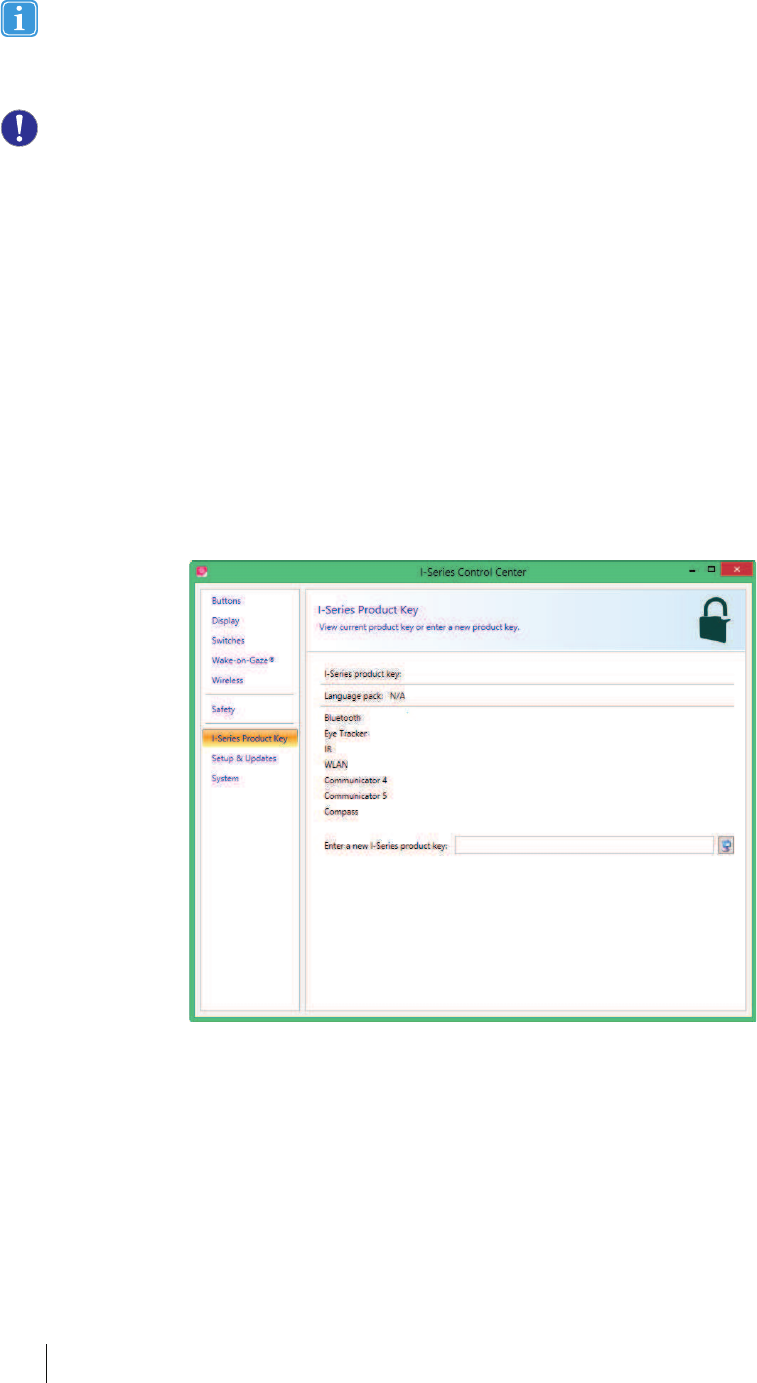Click the Bluetooth feature entry

click(343, 718)
